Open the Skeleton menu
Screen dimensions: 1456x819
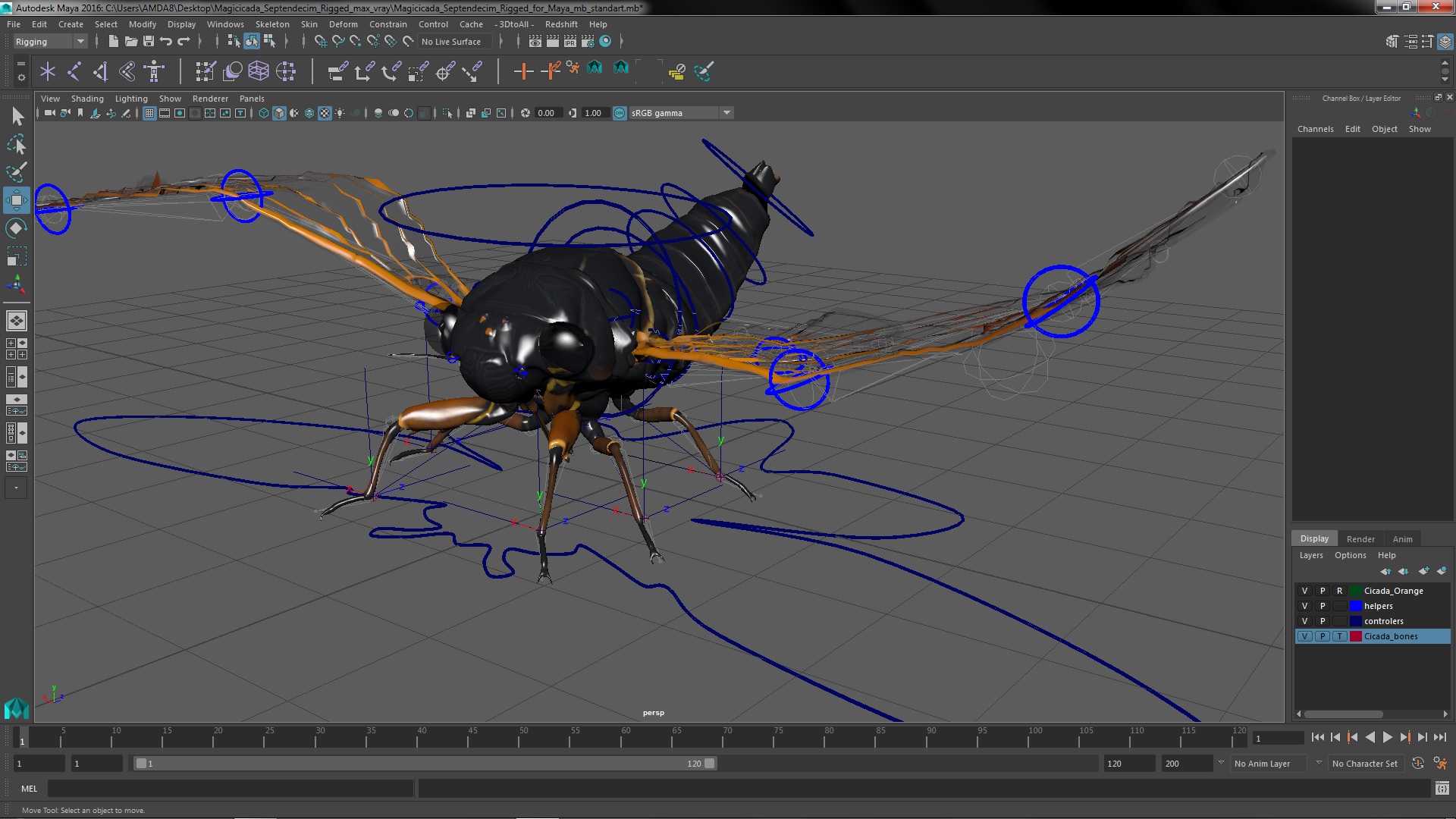[x=271, y=24]
